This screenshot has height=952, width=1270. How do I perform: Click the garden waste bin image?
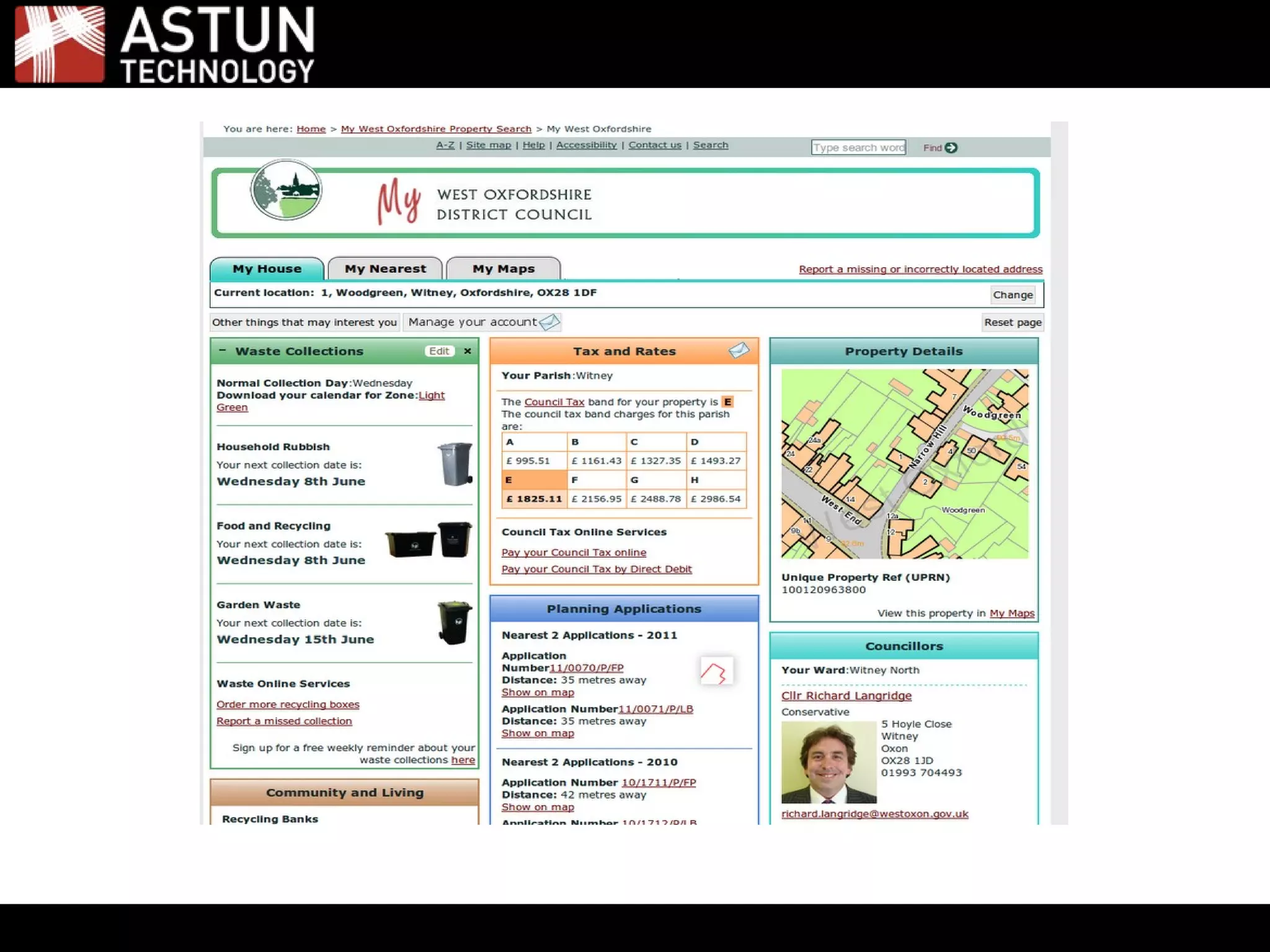click(455, 622)
